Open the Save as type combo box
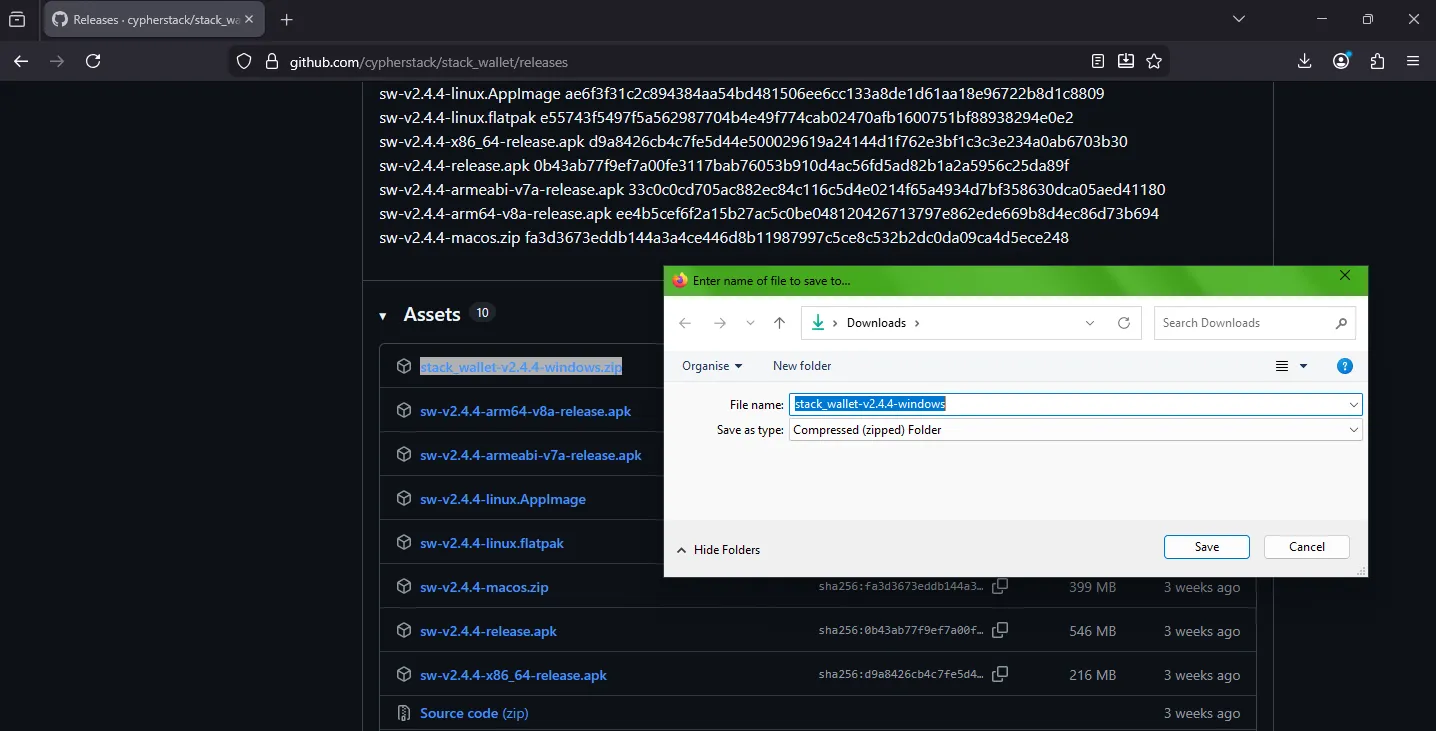Screen dimensions: 1436x731 click(1076, 430)
